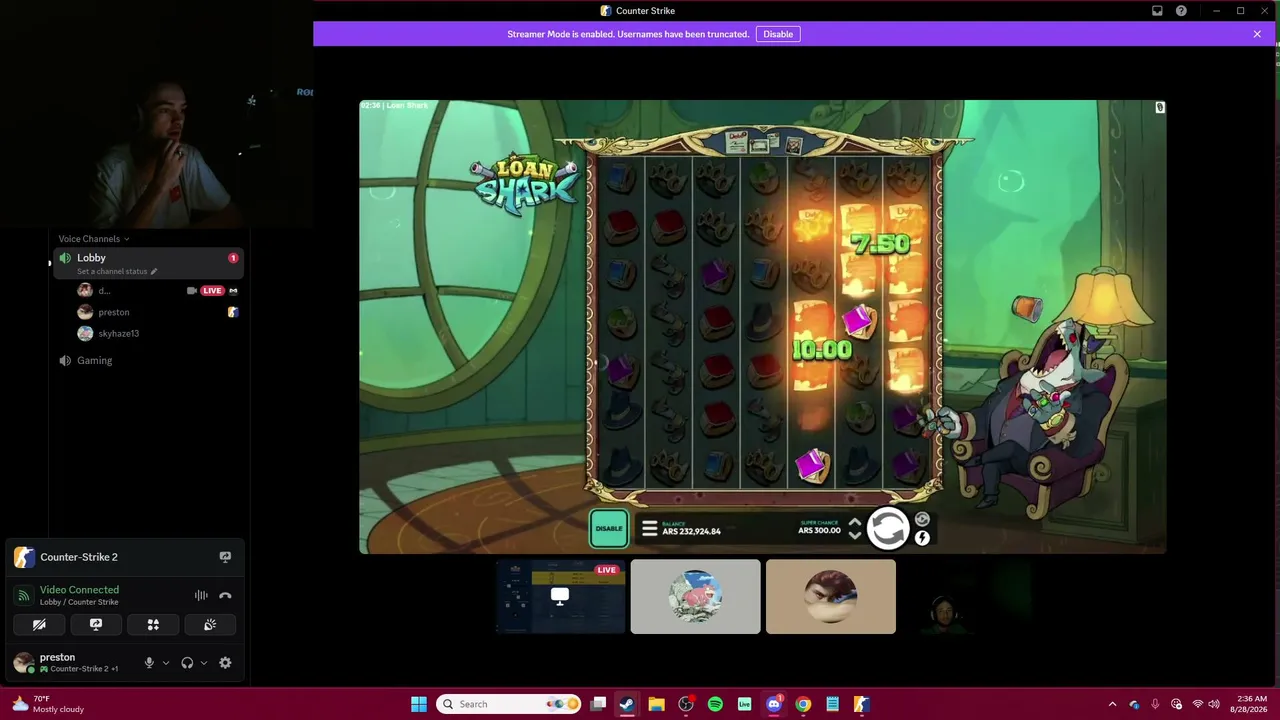Open the taskbar clock and calendar
This screenshot has height=720, width=1280.
click(x=1251, y=704)
